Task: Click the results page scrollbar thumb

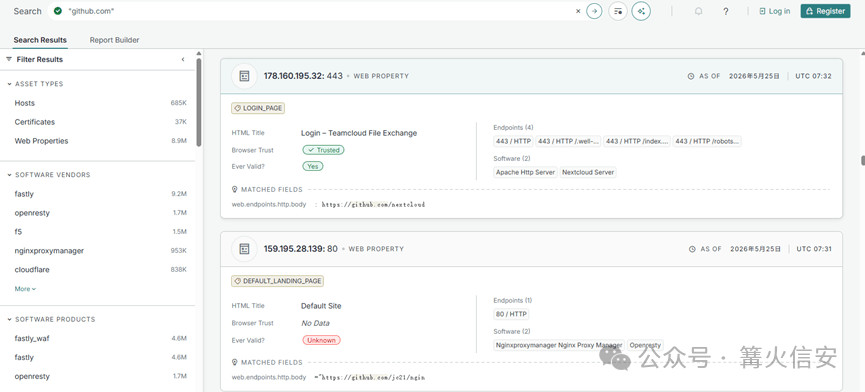Action: click(862, 160)
